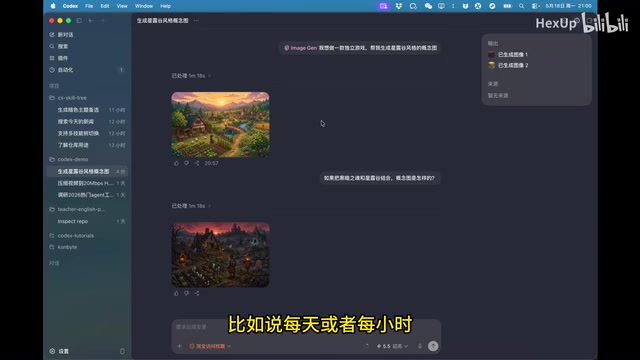Viewport: 640px width, 360px height.
Task: Open the three-dot menu next to conversation title
Action: [x=196, y=20]
